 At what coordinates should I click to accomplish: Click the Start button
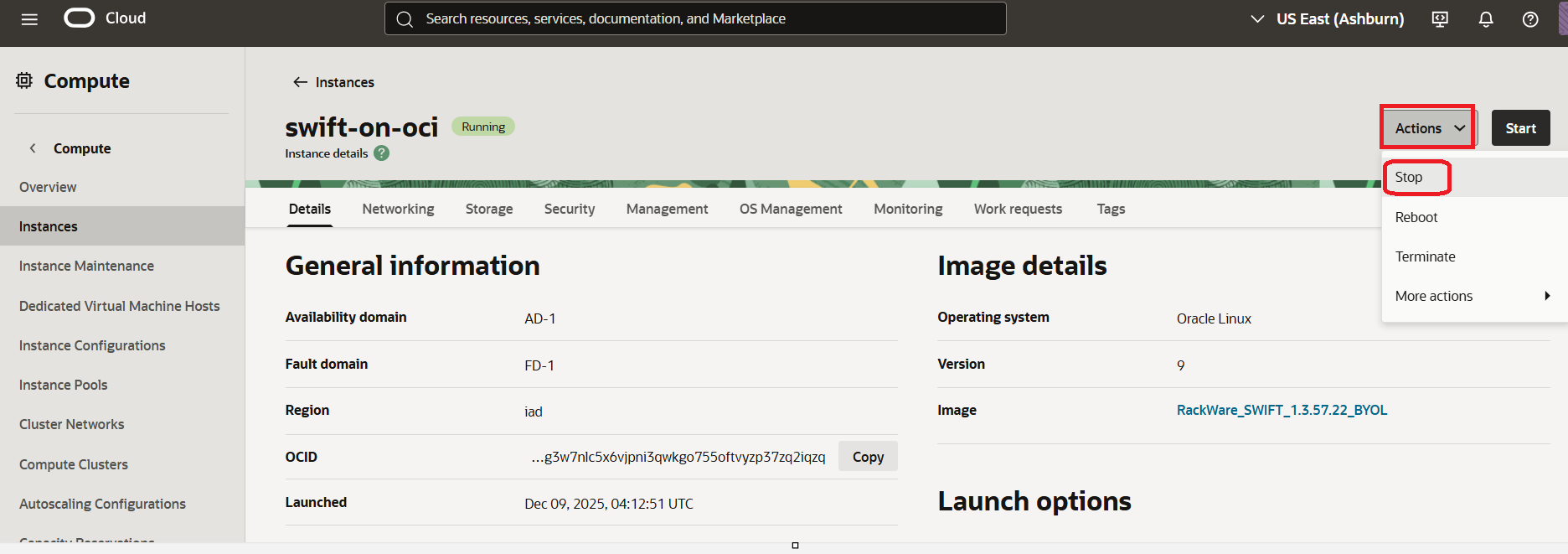[1520, 128]
